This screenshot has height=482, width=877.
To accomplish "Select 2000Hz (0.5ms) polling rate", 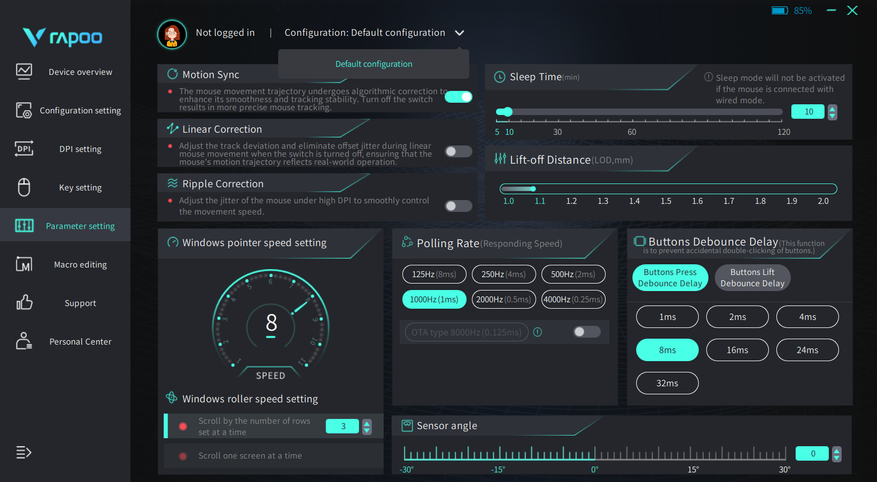I will [503, 299].
